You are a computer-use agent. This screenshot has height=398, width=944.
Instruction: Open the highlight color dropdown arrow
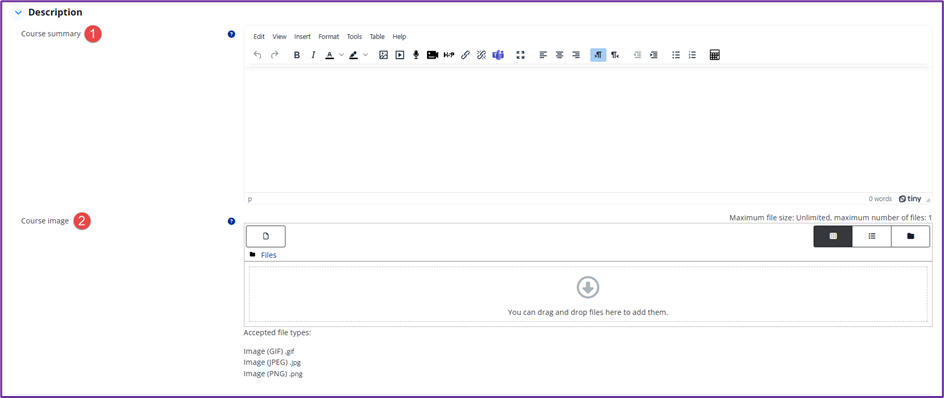pos(365,55)
